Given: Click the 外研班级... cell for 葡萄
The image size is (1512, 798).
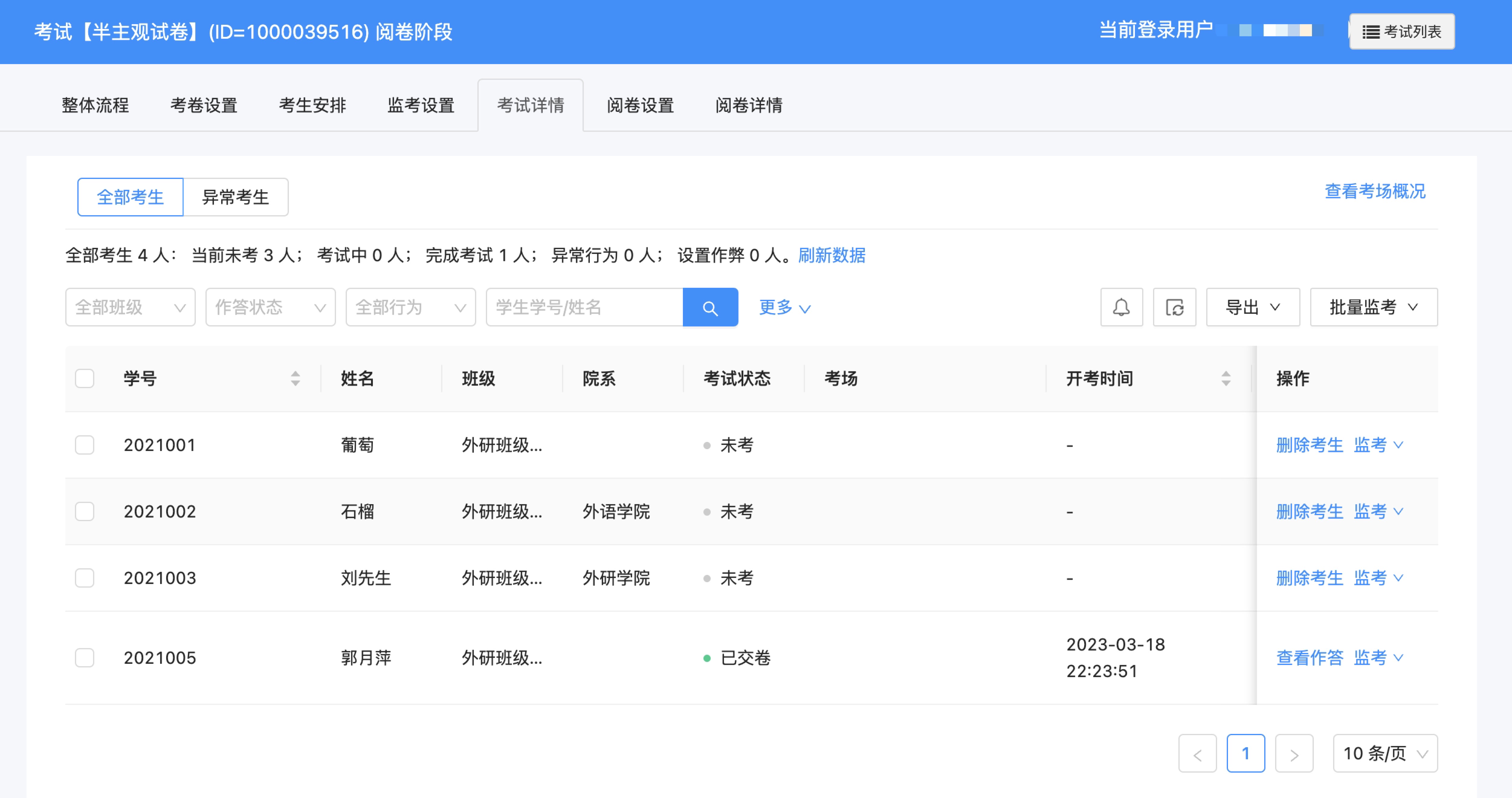Looking at the screenshot, I should 502,445.
